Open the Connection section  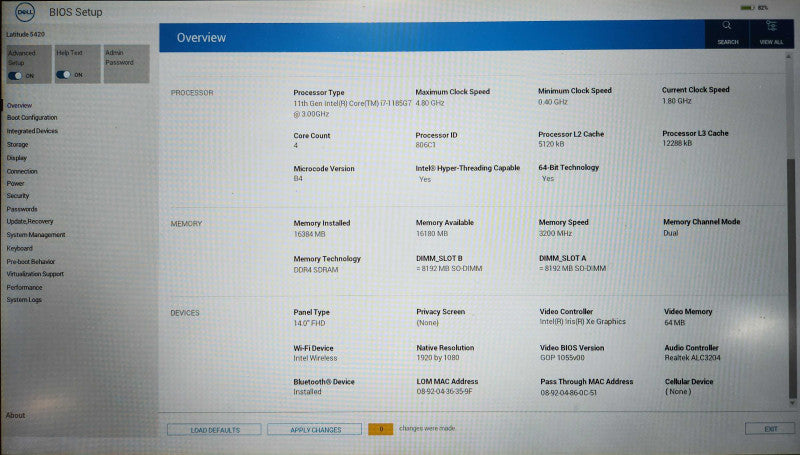[x=22, y=171]
